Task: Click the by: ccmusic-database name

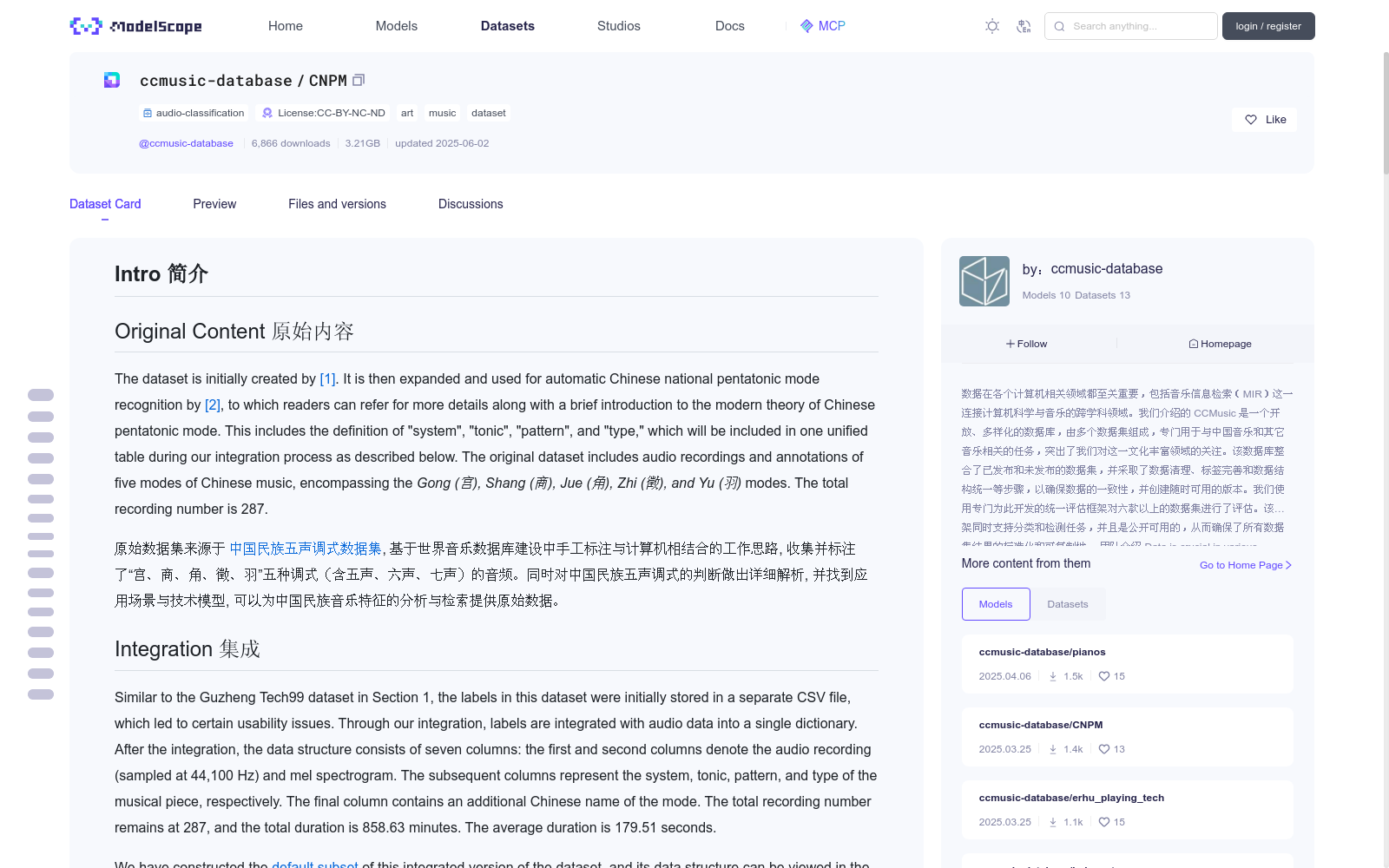Action: click(1107, 269)
